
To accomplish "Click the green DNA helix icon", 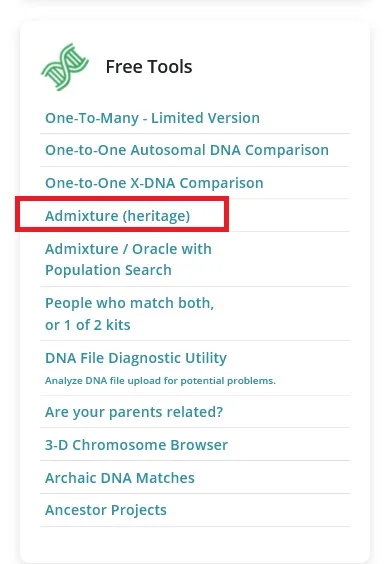I will point(65,67).
